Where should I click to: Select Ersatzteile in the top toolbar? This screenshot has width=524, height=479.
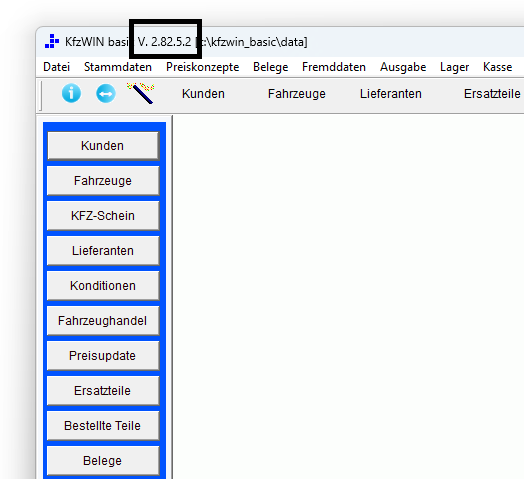pos(492,94)
